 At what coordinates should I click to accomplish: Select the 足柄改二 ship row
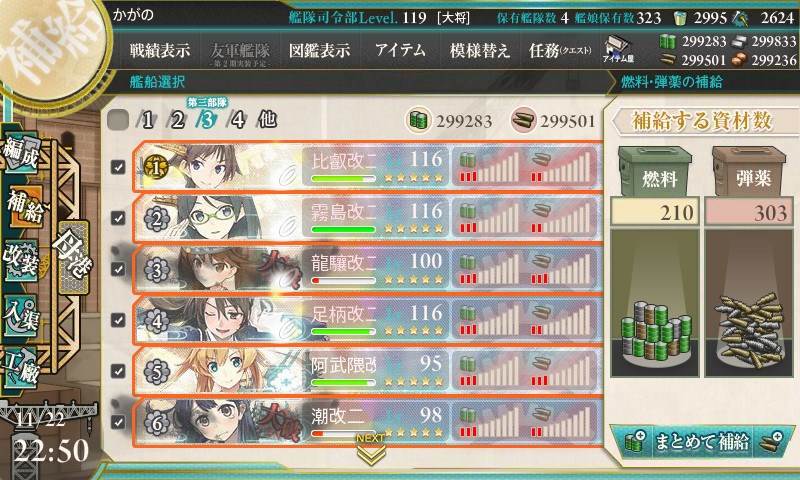367,320
